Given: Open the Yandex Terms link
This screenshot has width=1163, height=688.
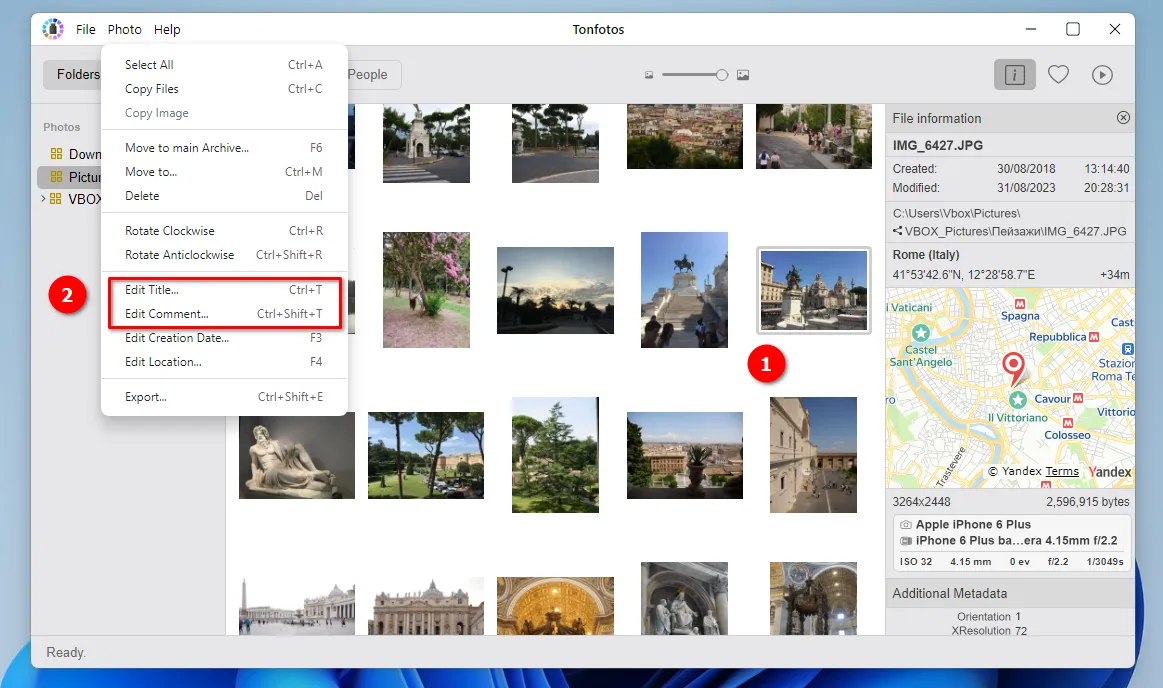Looking at the screenshot, I should [1062, 472].
